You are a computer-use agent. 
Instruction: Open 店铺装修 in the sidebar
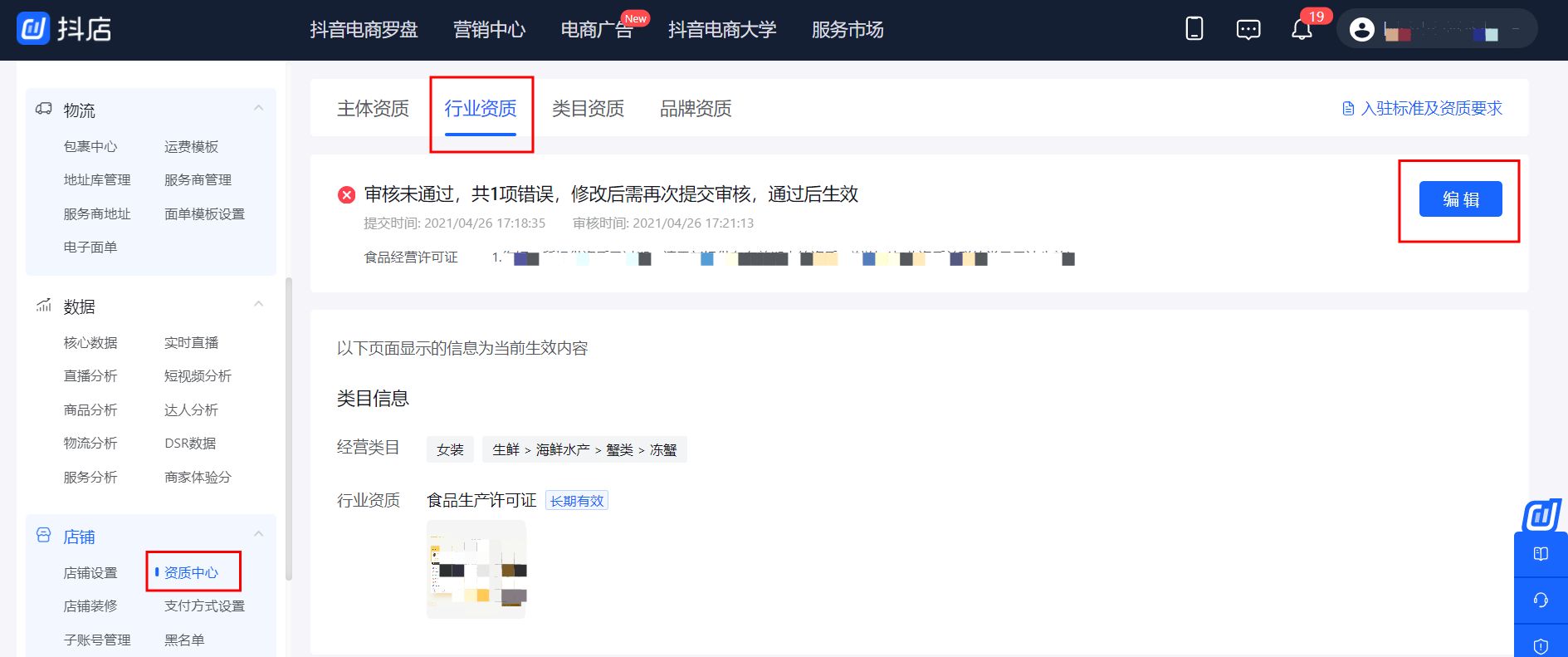click(x=90, y=606)
